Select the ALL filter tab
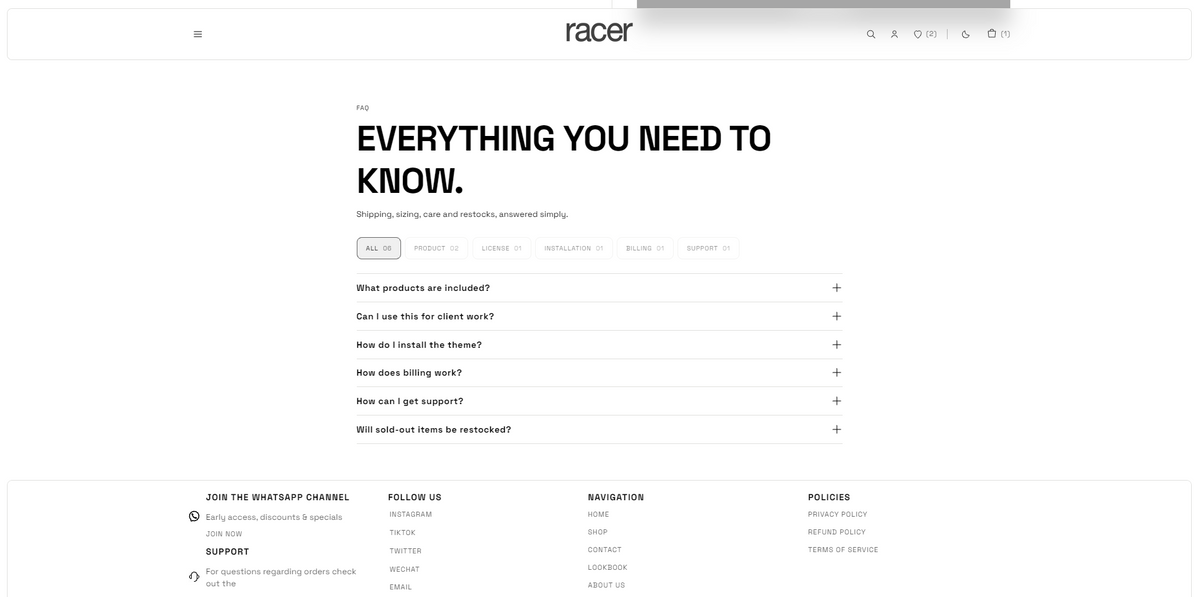The image size is (1200, 597). (379, 248)
